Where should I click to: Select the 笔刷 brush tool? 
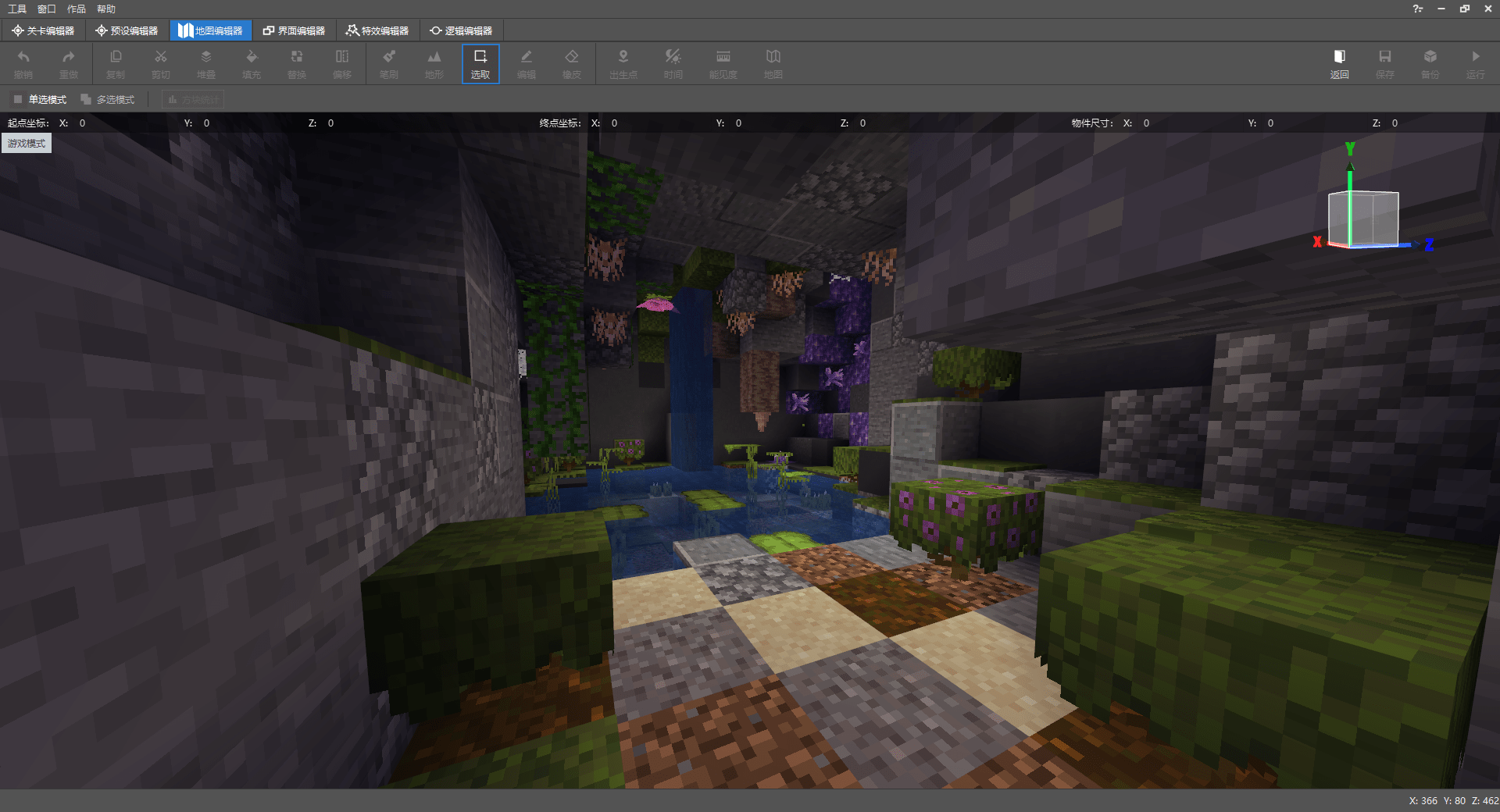(x=389, y=63)
